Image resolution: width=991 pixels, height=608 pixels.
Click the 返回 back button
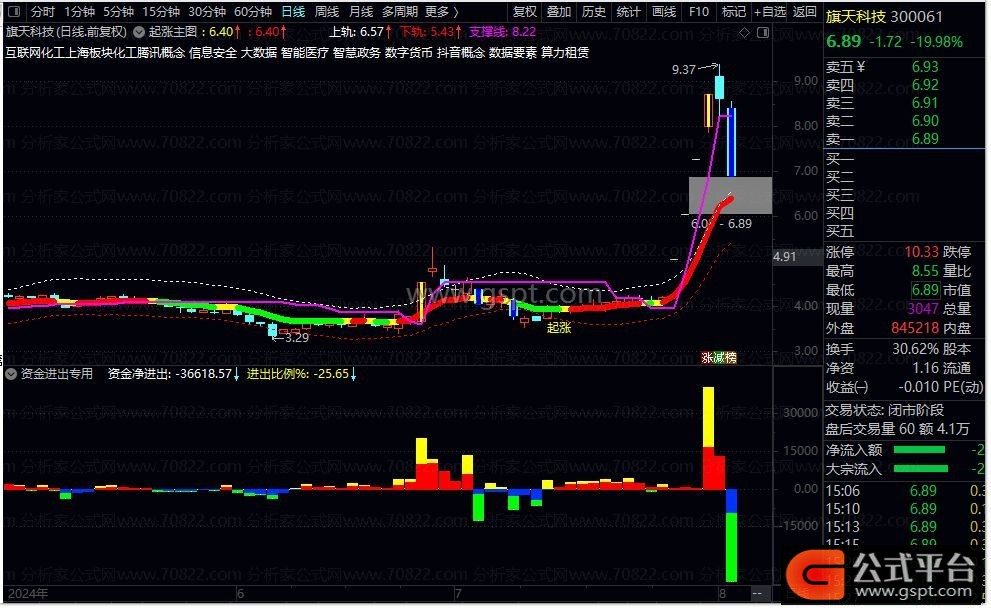(805, 11)
